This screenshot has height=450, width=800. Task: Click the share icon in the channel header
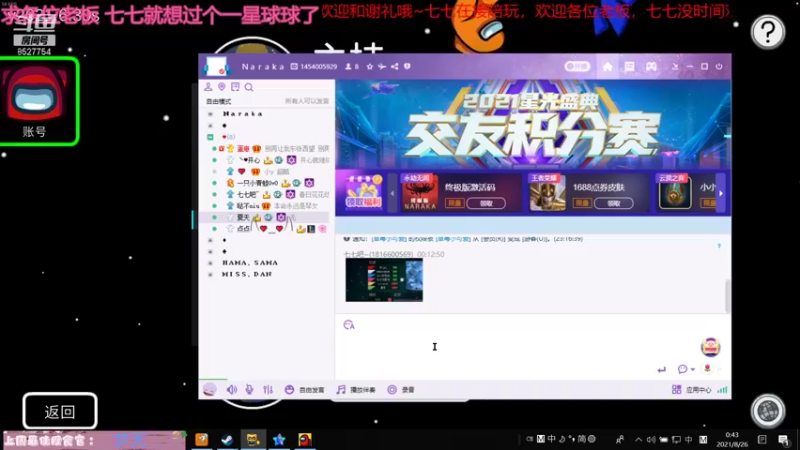(x=394, y=66)
